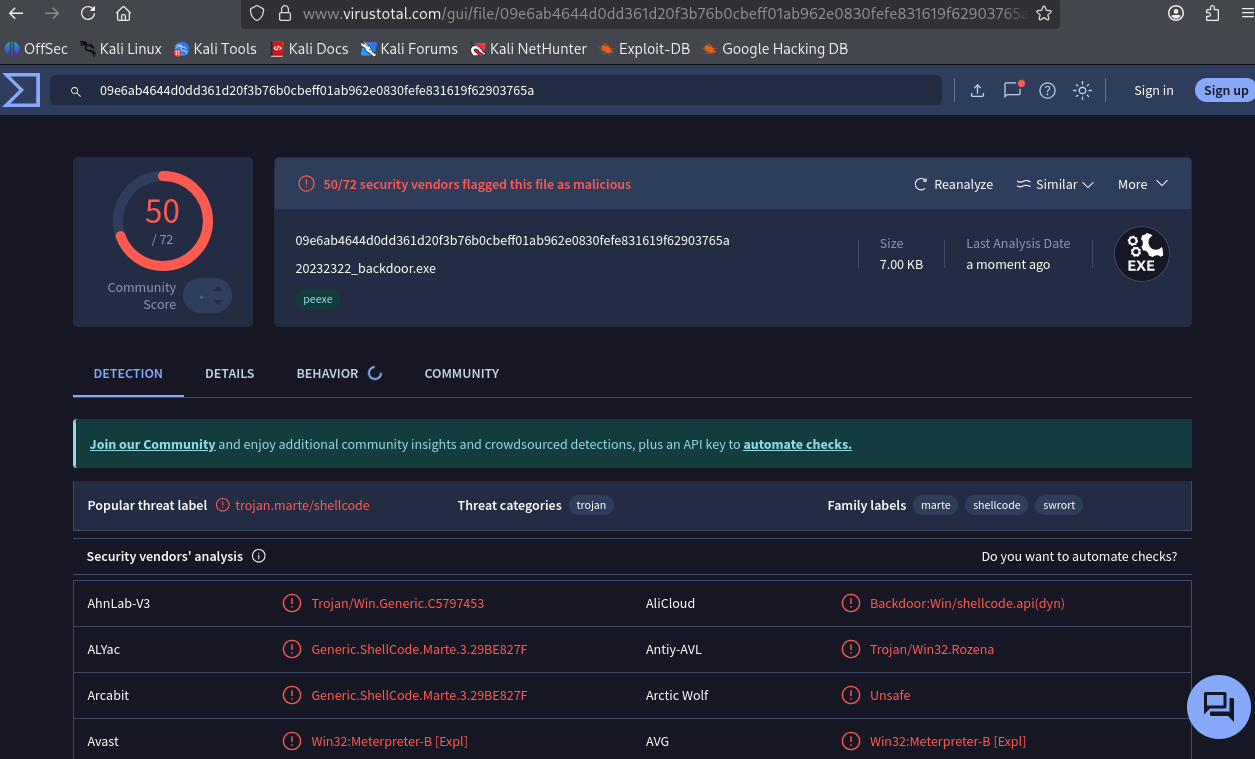
Task: Click the Trojan/Win32.Rozena detection text
Action: 932,649
